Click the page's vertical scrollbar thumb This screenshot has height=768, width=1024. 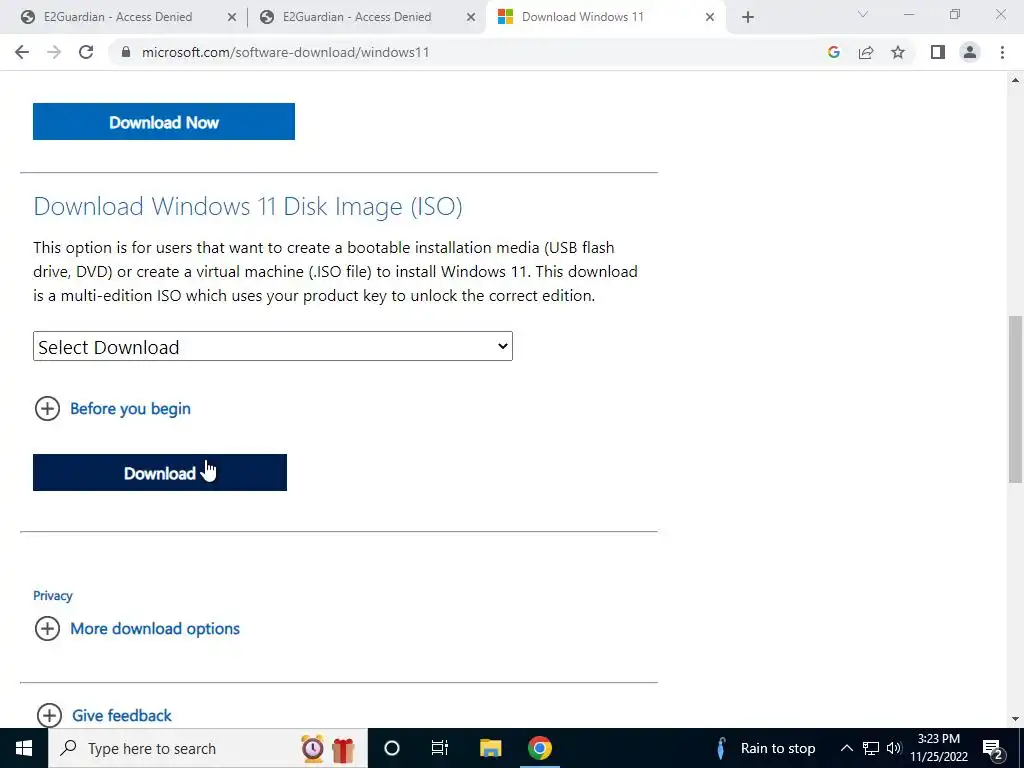tap(1015, 399)
